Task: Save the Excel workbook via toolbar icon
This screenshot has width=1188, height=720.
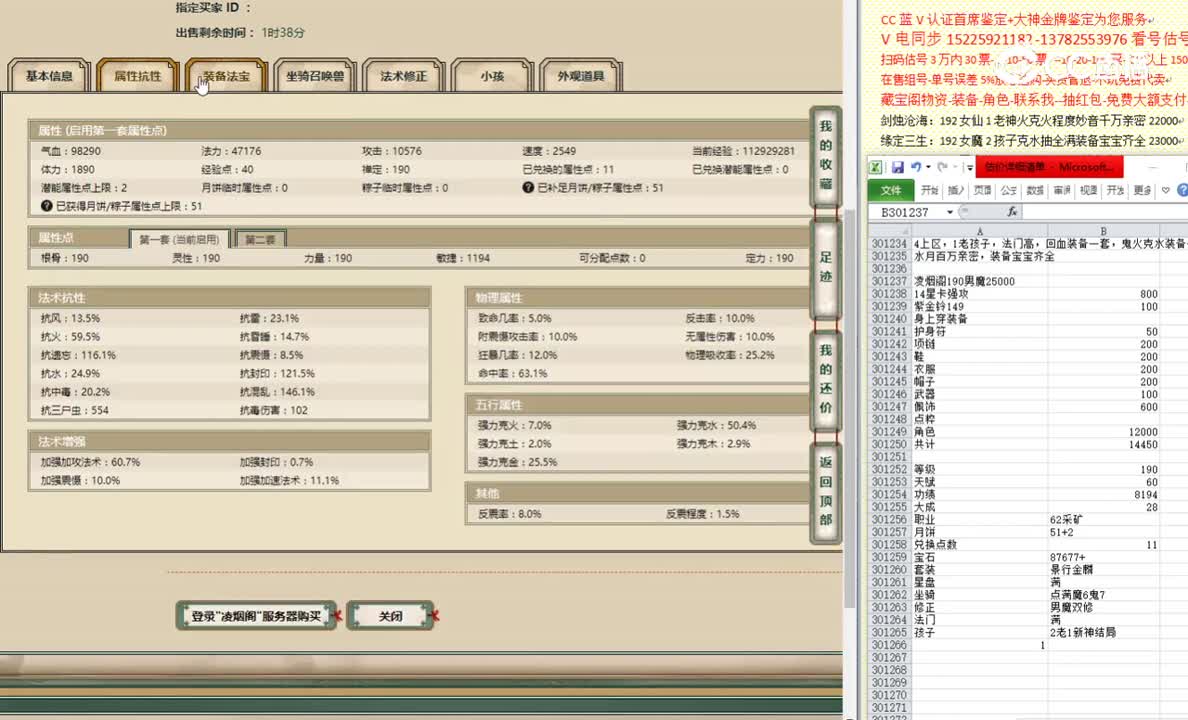Action: pos(897,167)
